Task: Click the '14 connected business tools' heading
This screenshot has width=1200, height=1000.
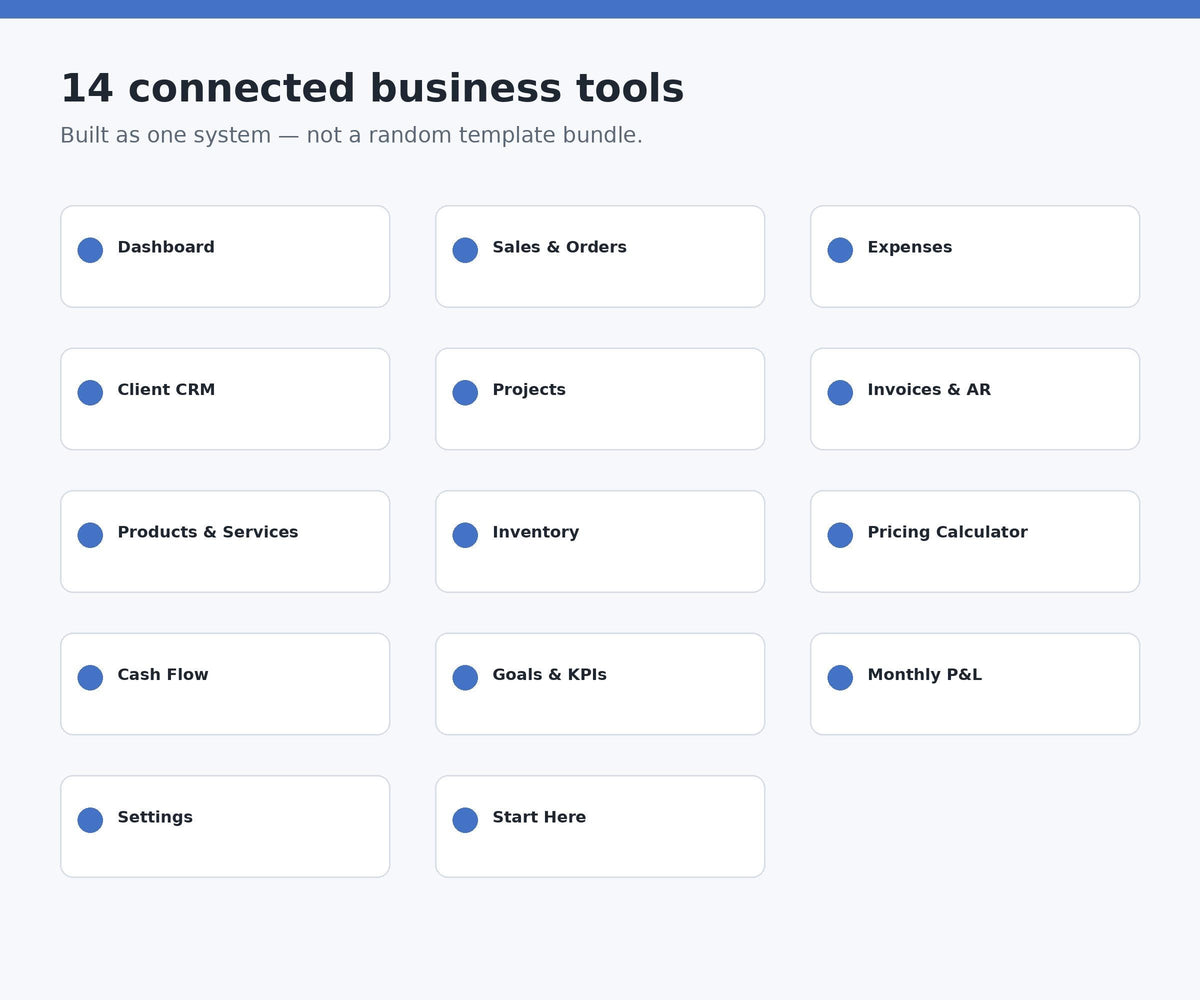Action: (x=372, y=88)
